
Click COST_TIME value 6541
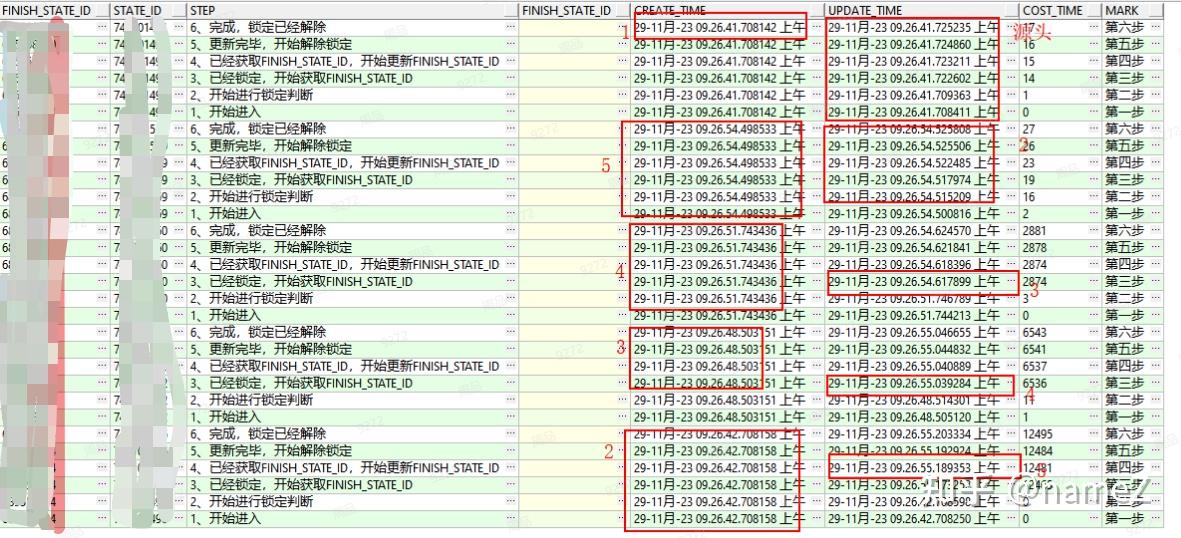[1036, 350]
